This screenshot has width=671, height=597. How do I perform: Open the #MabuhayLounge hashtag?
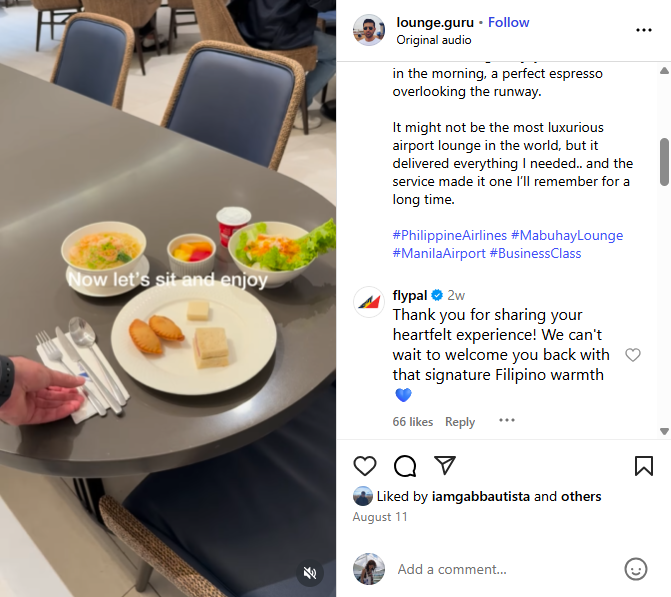pos(567,235)
